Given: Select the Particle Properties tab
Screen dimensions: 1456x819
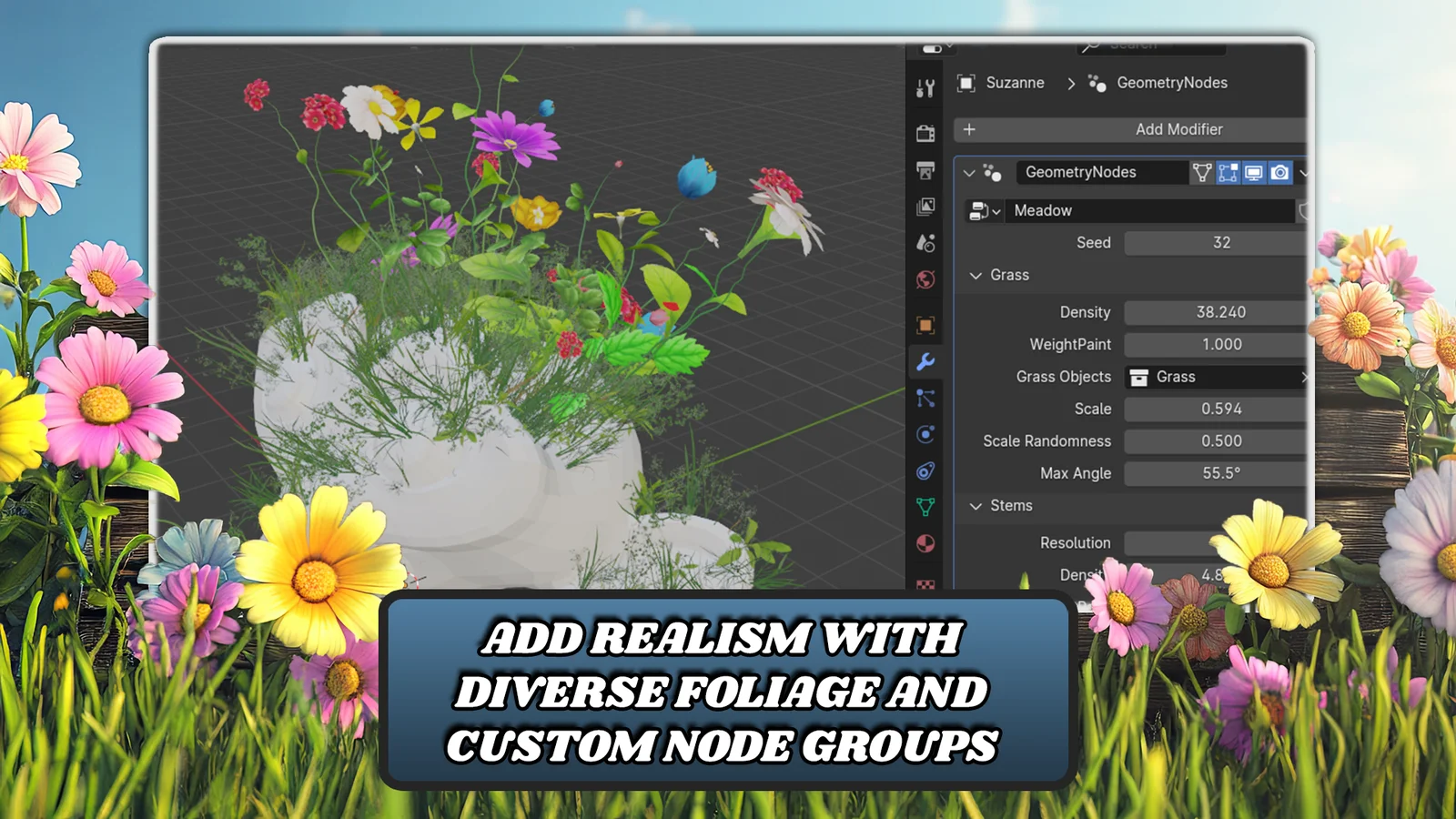Looking at the screenshot, I should [925, 398].
